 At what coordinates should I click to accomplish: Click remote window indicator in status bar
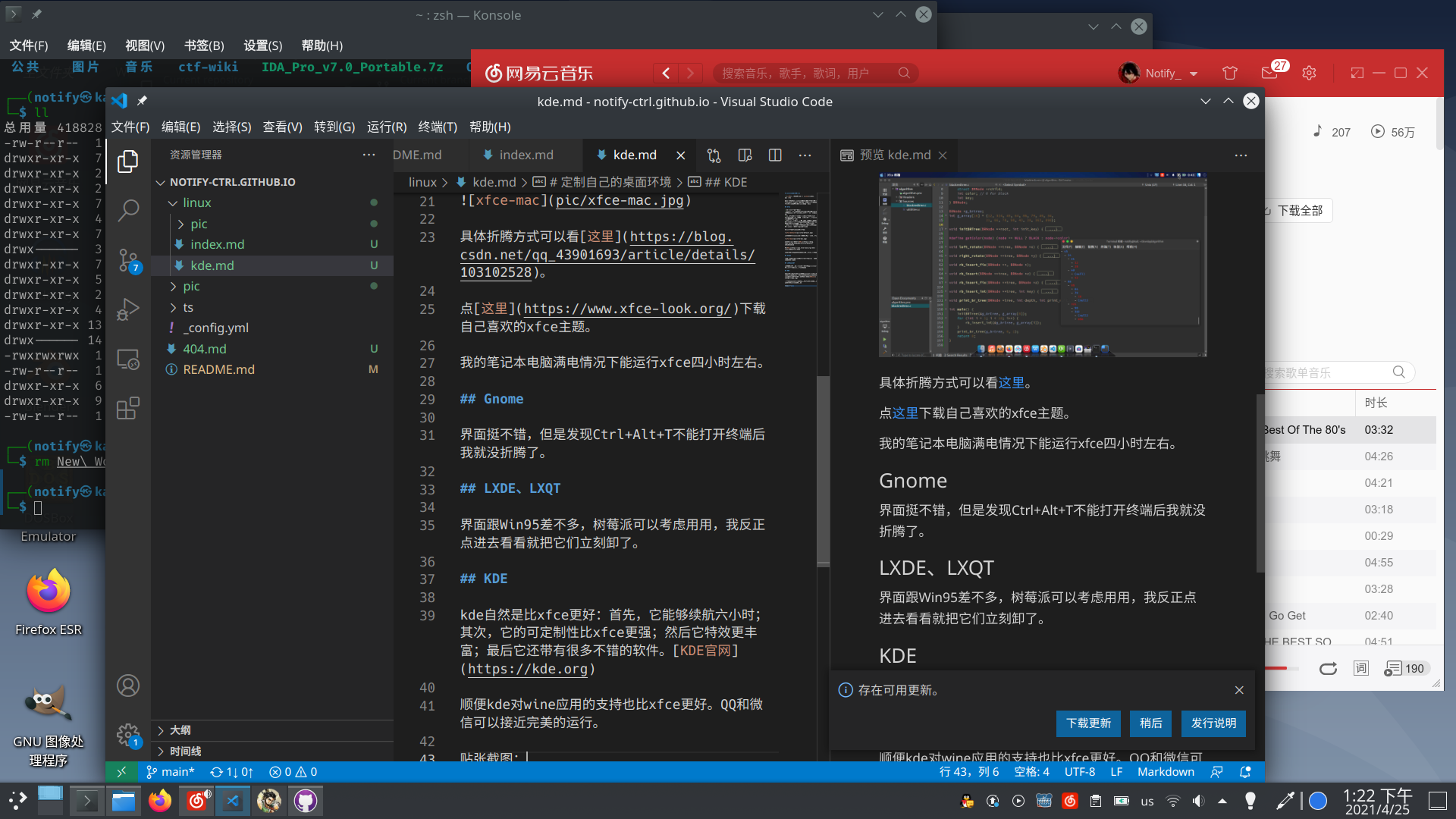tap(121, 772)
